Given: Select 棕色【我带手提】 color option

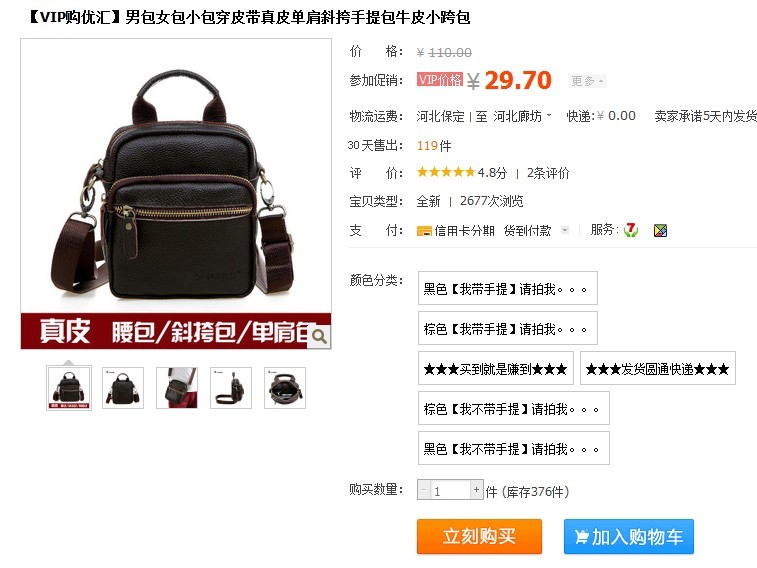Looking at the screenshot, I should tap(507, 328).
